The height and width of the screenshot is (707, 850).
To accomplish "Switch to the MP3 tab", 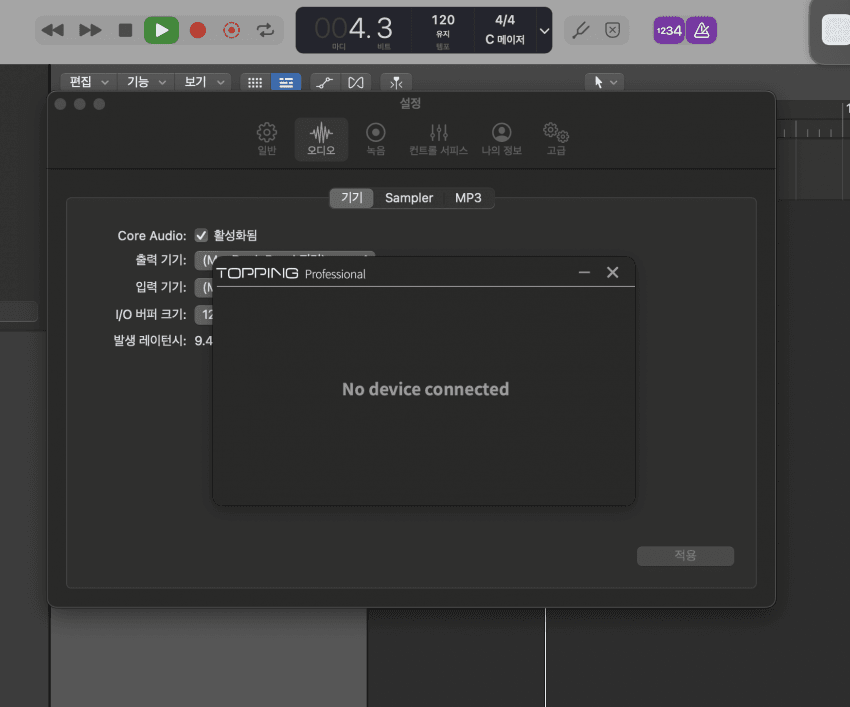I will coord(468,198).
